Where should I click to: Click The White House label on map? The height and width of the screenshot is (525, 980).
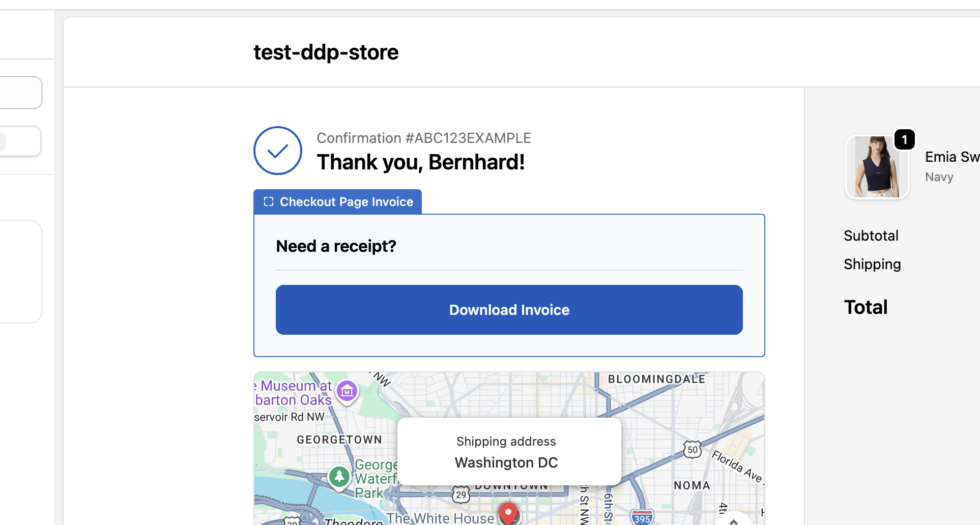click(x=440, y=518)
